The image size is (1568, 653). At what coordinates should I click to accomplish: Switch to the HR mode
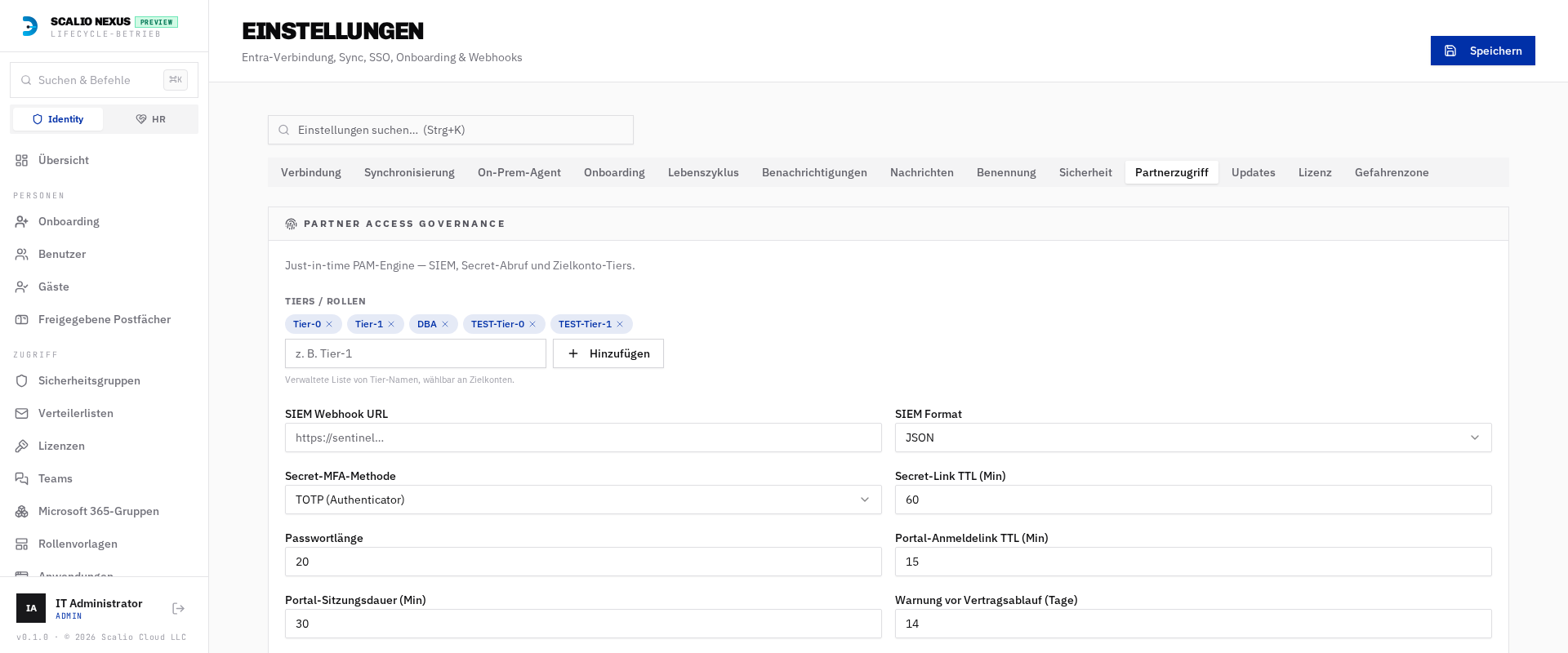150,119
